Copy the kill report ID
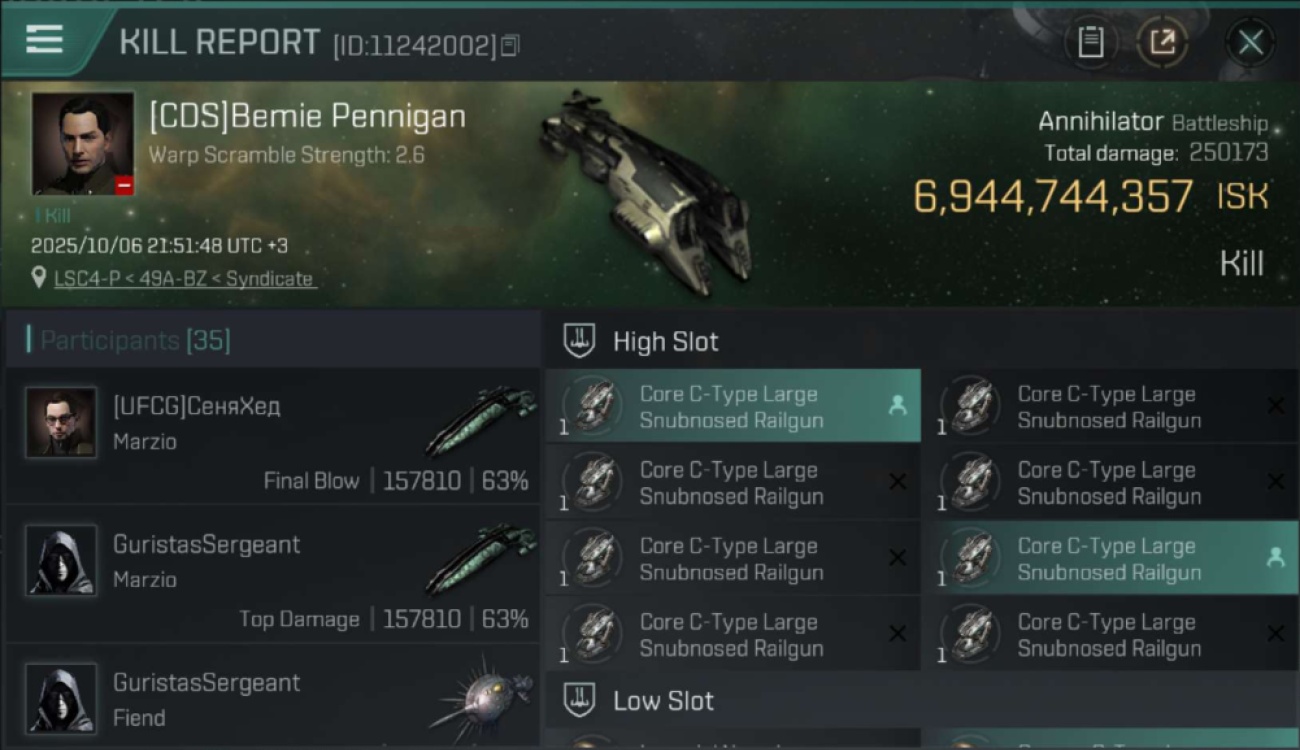Screen dimensions: 1300x750 511,45
